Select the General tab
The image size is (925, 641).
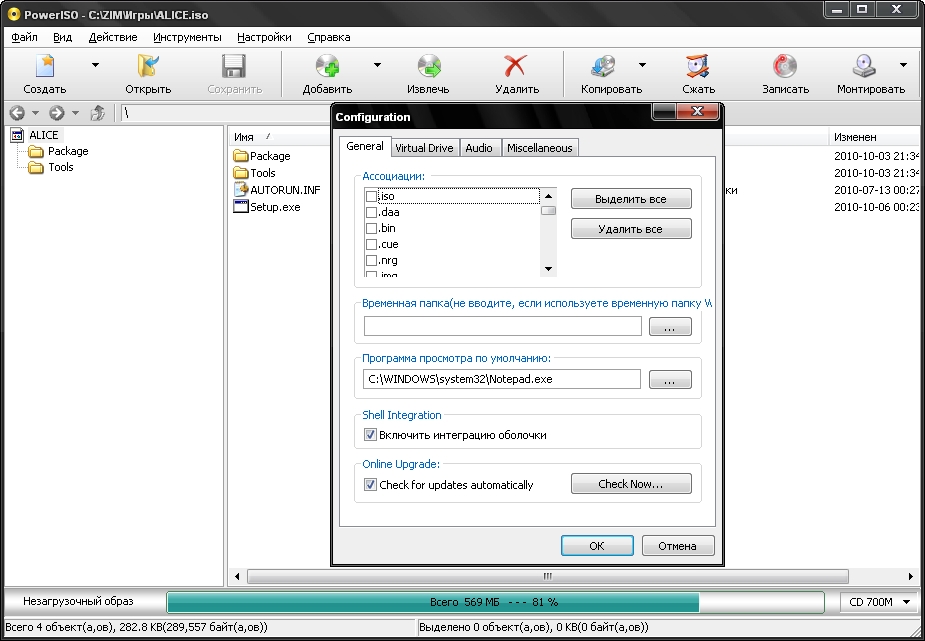(x=365, y=146)
